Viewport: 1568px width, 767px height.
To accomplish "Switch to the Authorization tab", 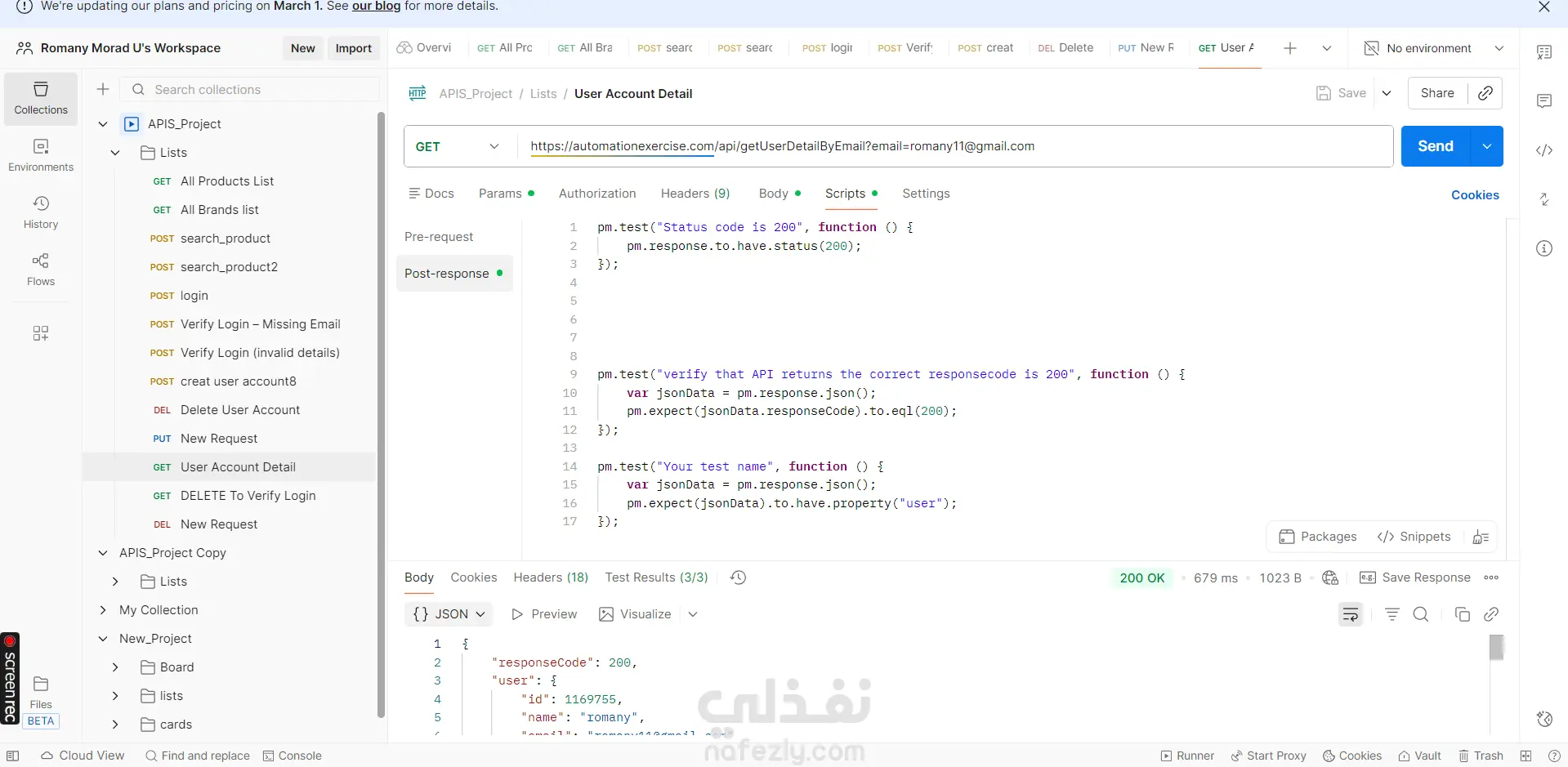I will click(x=597, y=194).
